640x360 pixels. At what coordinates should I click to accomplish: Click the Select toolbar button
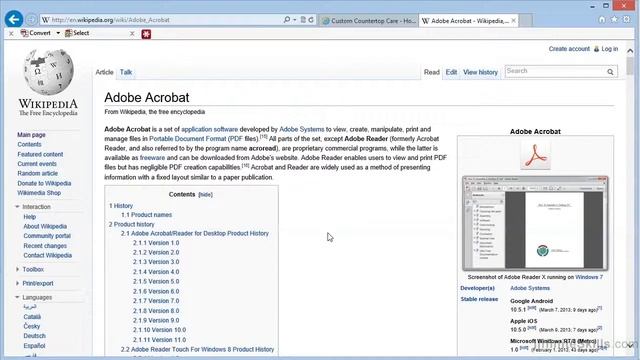click(77, 33)
